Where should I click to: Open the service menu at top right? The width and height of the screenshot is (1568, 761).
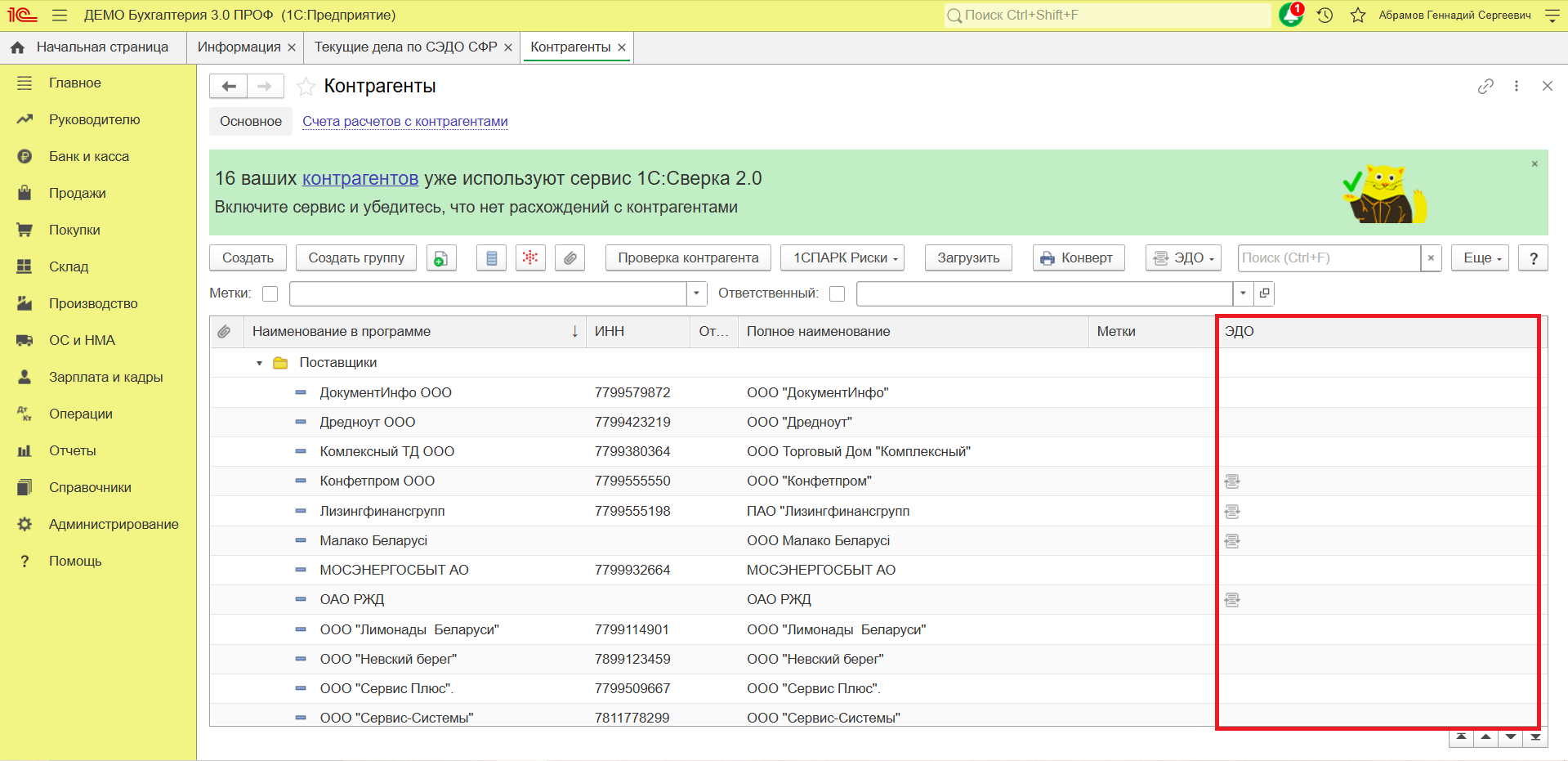pos(1552,16)
